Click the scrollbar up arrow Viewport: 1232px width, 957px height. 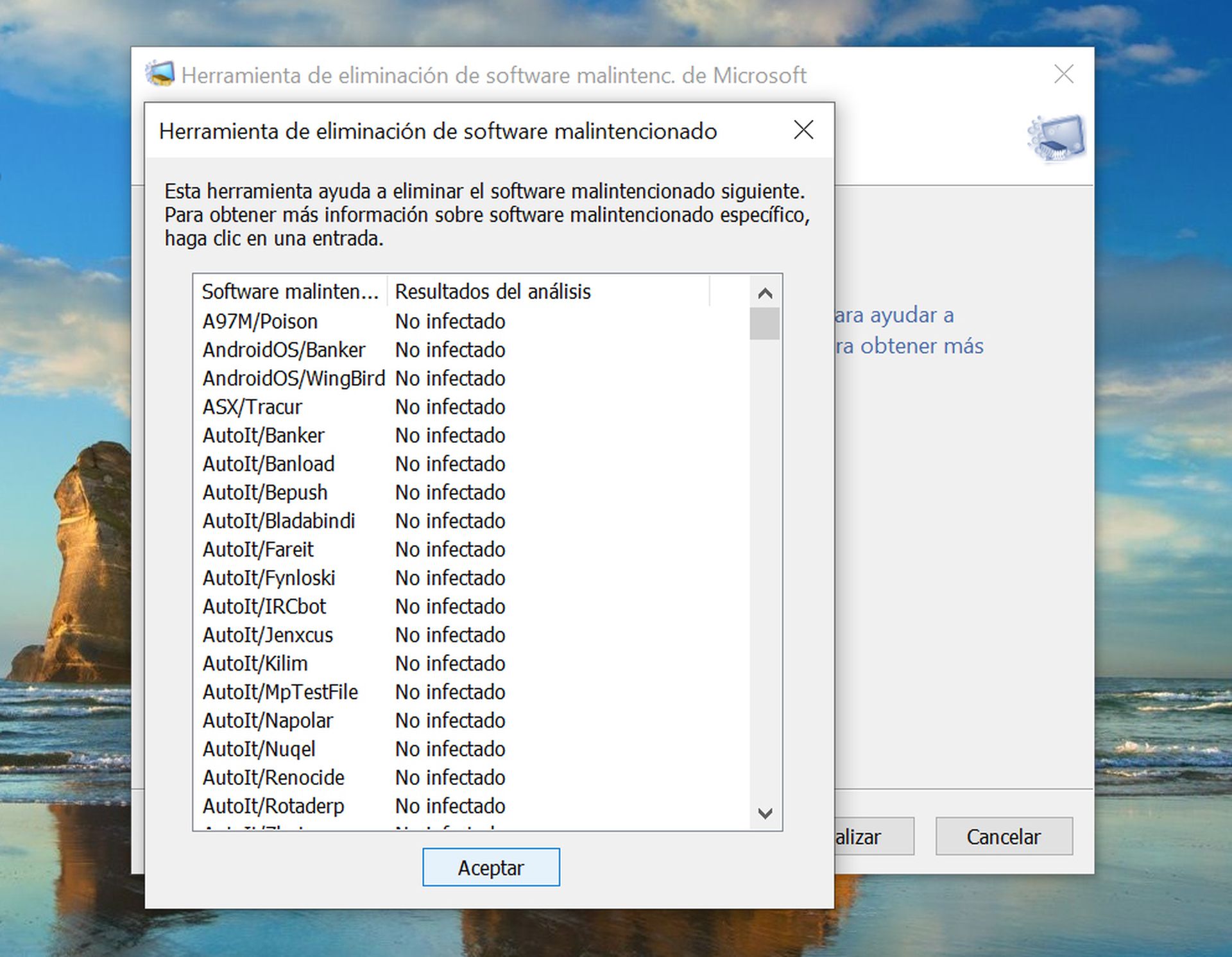point(764,294)
